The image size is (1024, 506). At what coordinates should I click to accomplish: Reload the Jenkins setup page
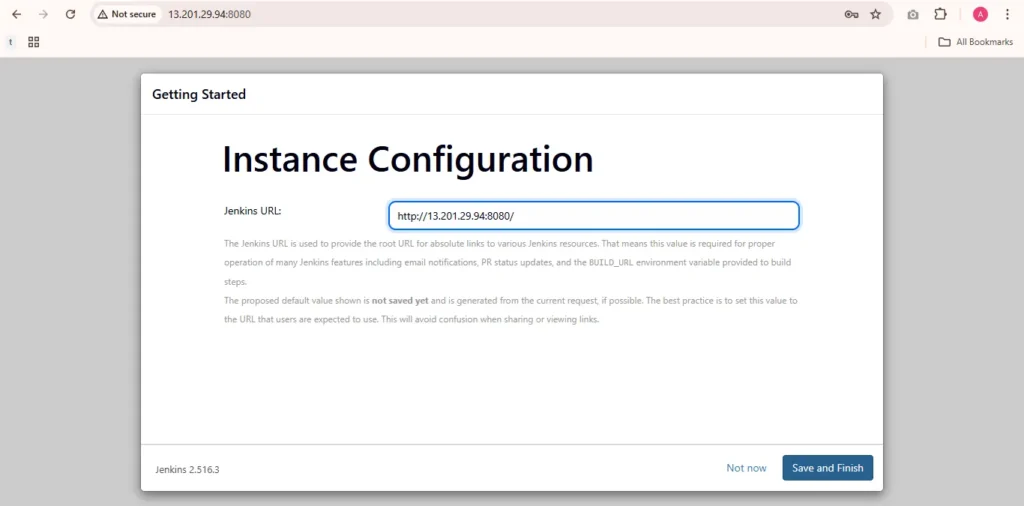(70, 15)
